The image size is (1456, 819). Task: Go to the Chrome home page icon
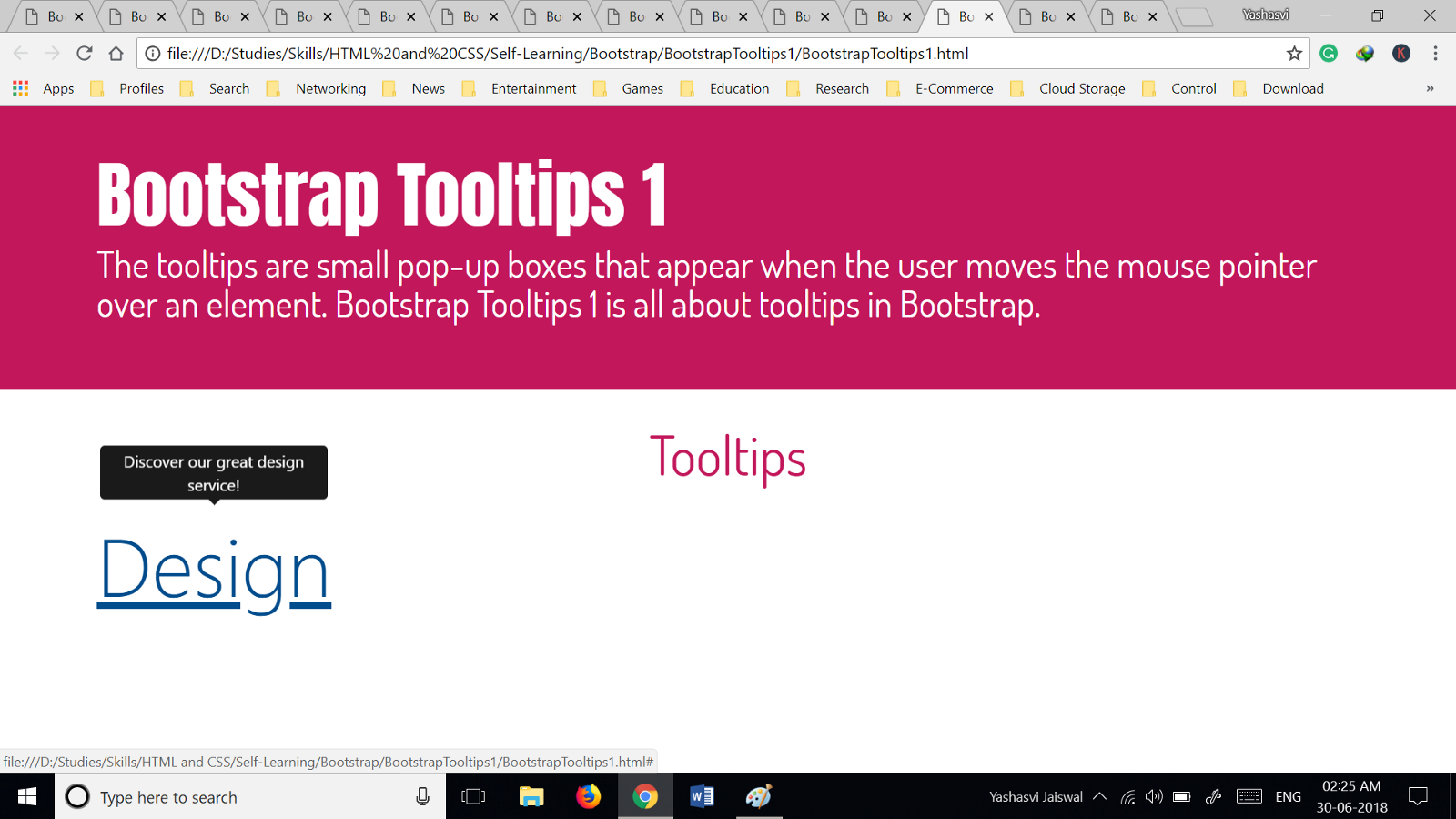(x=116, y=54)
